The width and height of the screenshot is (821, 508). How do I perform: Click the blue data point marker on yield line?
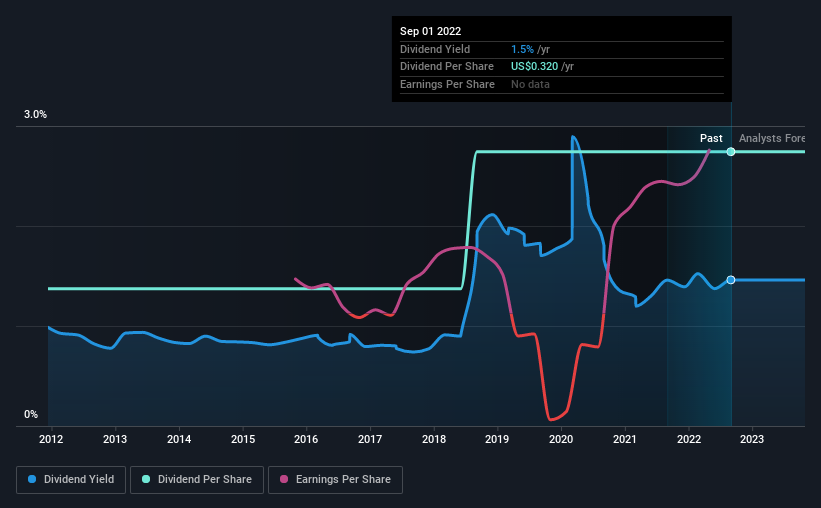731,280
